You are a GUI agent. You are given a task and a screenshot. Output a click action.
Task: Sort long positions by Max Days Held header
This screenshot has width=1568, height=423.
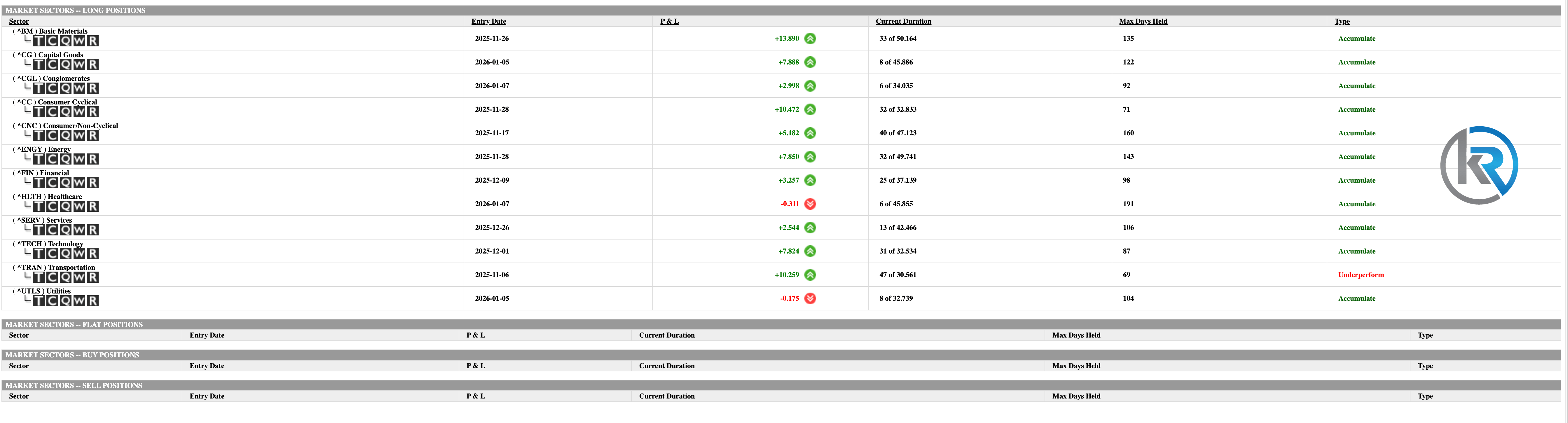(x=1143, y=21)
